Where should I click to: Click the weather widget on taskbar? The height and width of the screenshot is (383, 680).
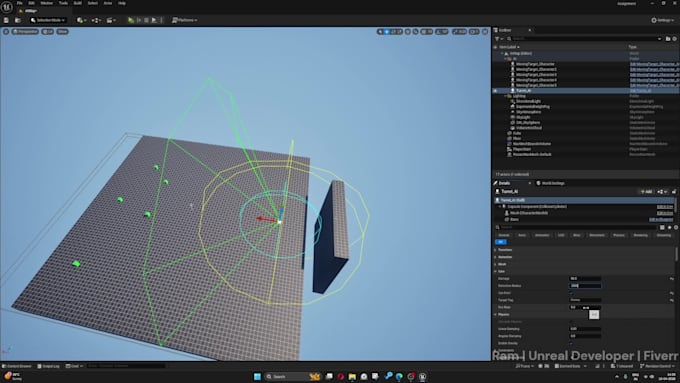point(13,376)
